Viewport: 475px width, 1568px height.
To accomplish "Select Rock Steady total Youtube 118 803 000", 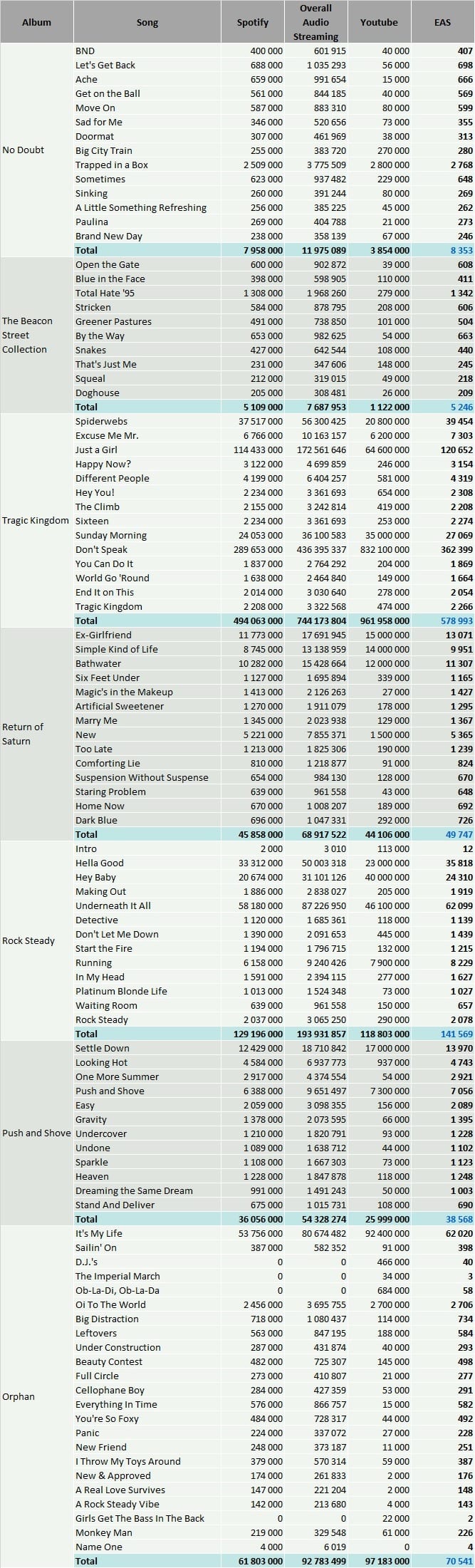I will point(384,1034).
